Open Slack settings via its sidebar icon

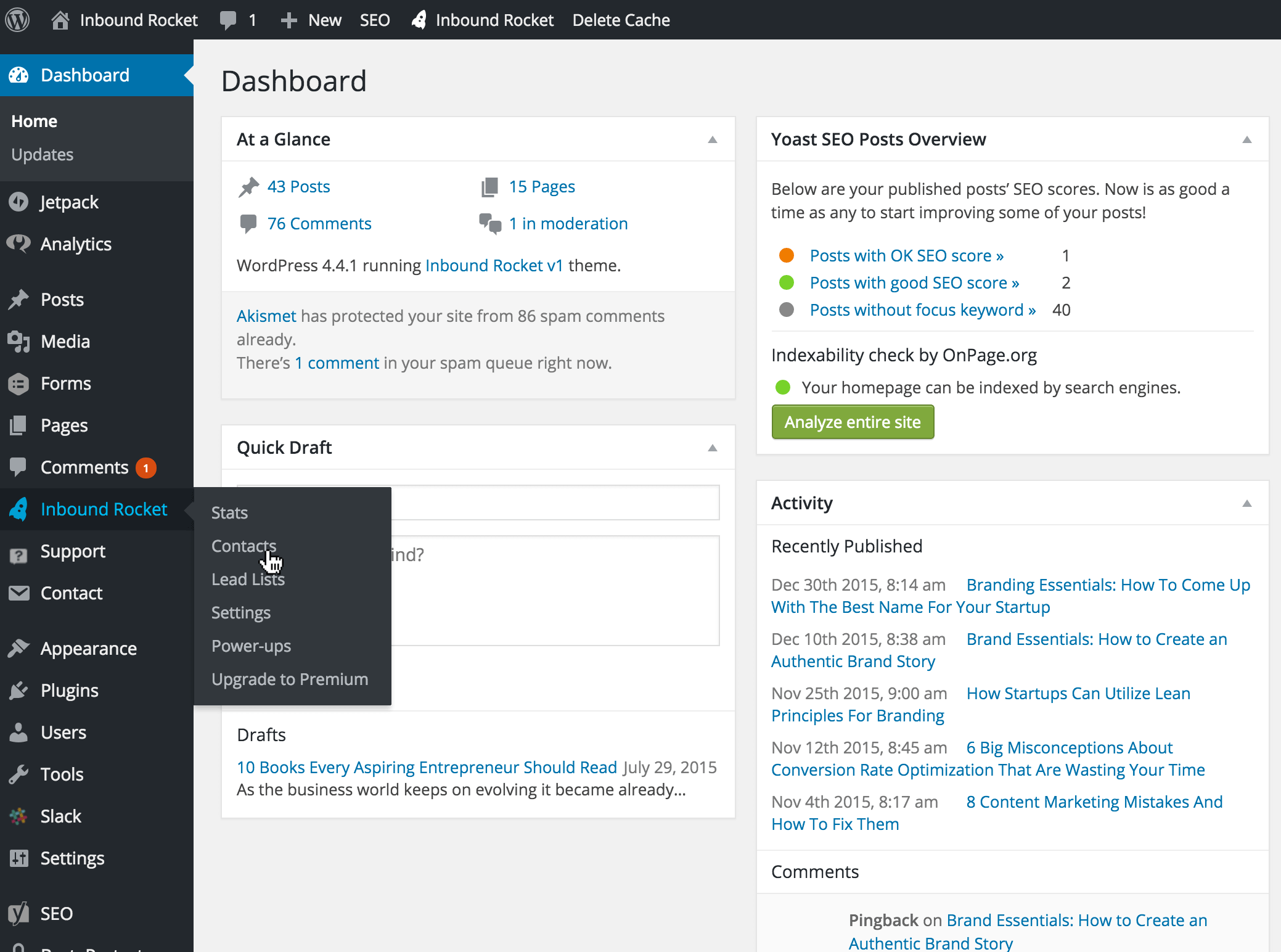pyautogui.click(x=18, y=816)
